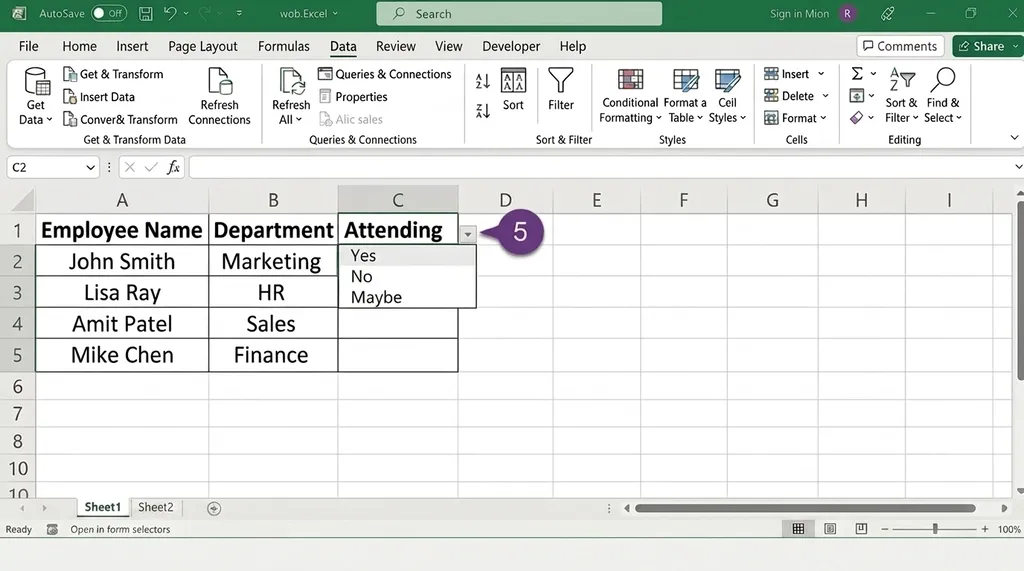Choose Yes from dropdown list
Viewport: 1024px width, 571px height.
pos(407,255)
